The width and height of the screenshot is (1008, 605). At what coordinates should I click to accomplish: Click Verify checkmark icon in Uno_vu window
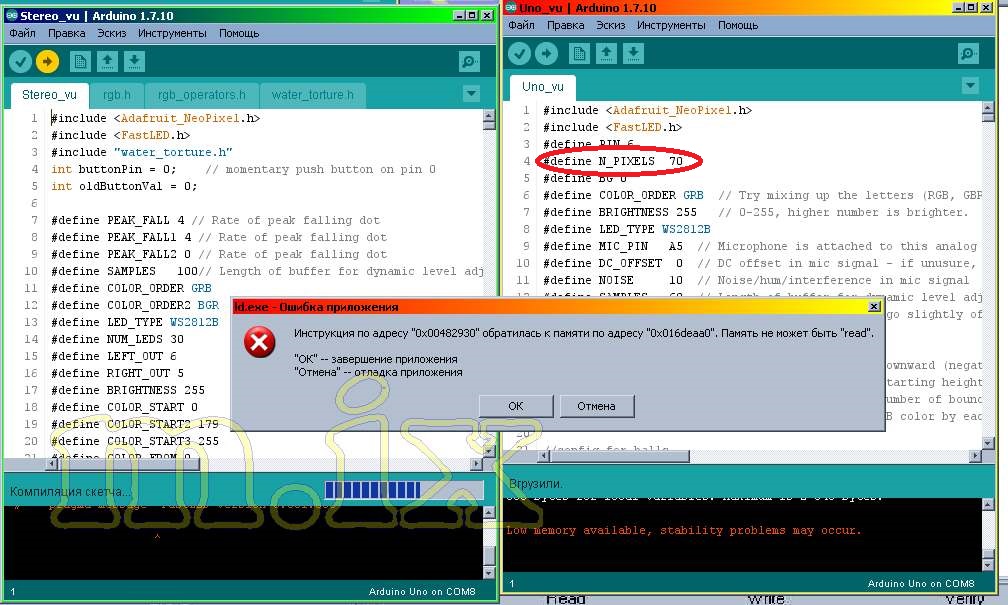pyautogui.click(x=519, y=54)
